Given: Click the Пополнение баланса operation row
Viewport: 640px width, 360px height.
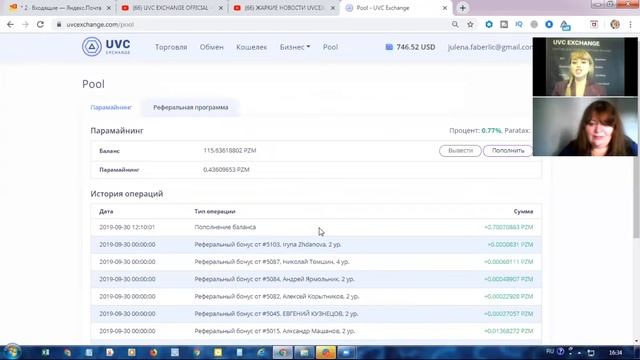Looking at the screenshot, I should pyautogui.click(x=316, y=227).
